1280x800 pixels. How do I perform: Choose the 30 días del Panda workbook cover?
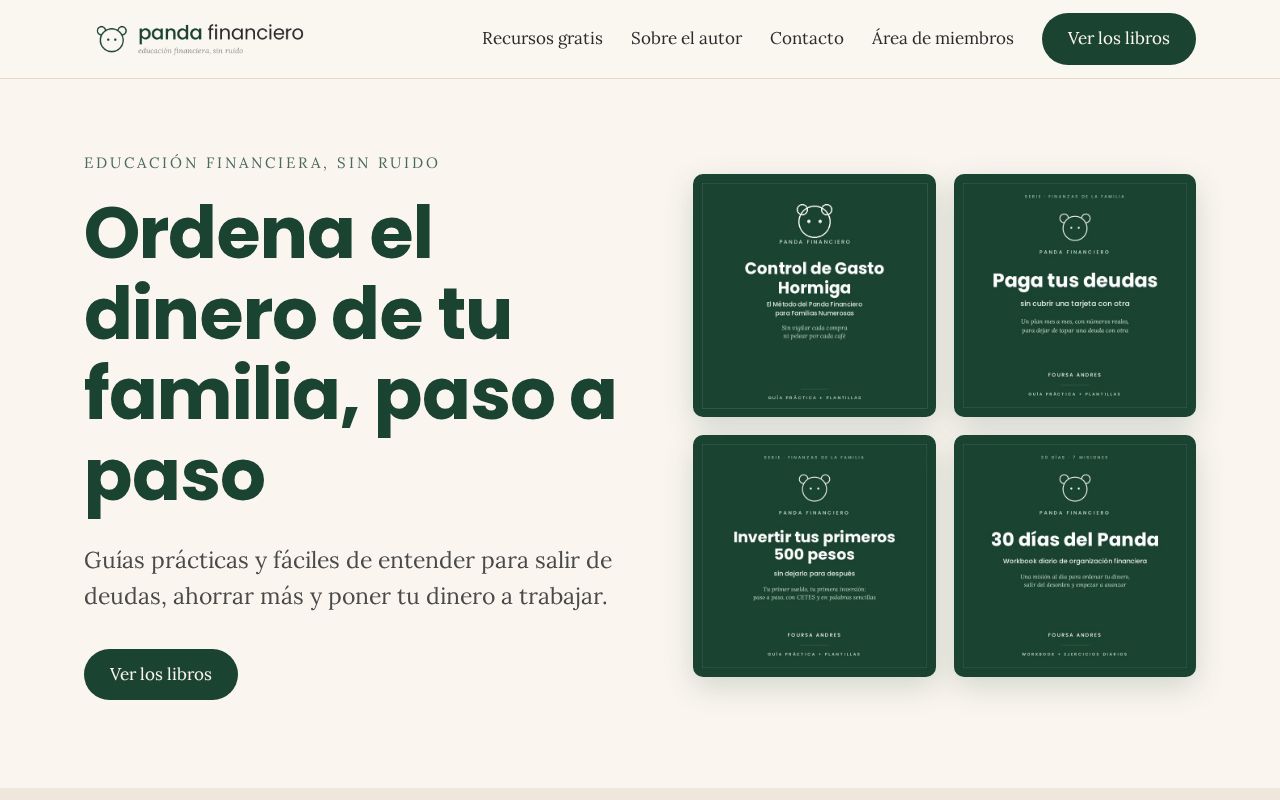coord(1075,556)
